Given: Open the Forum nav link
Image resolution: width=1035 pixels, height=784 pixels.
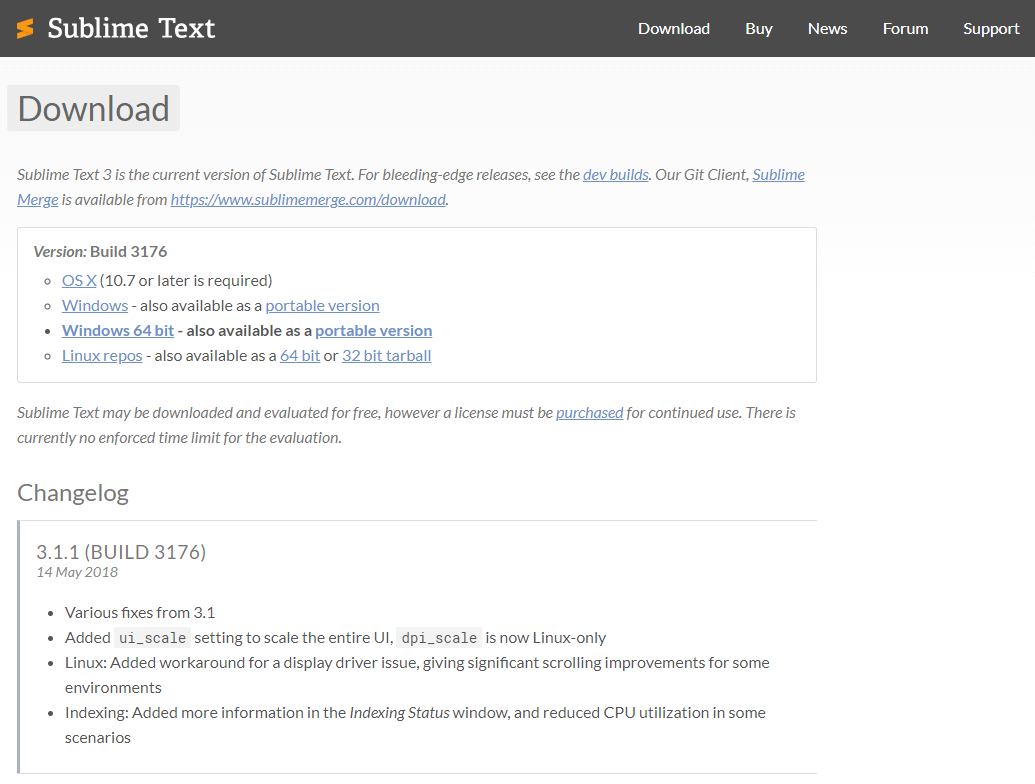Looking at the screenshot, I should pos(905,29).
